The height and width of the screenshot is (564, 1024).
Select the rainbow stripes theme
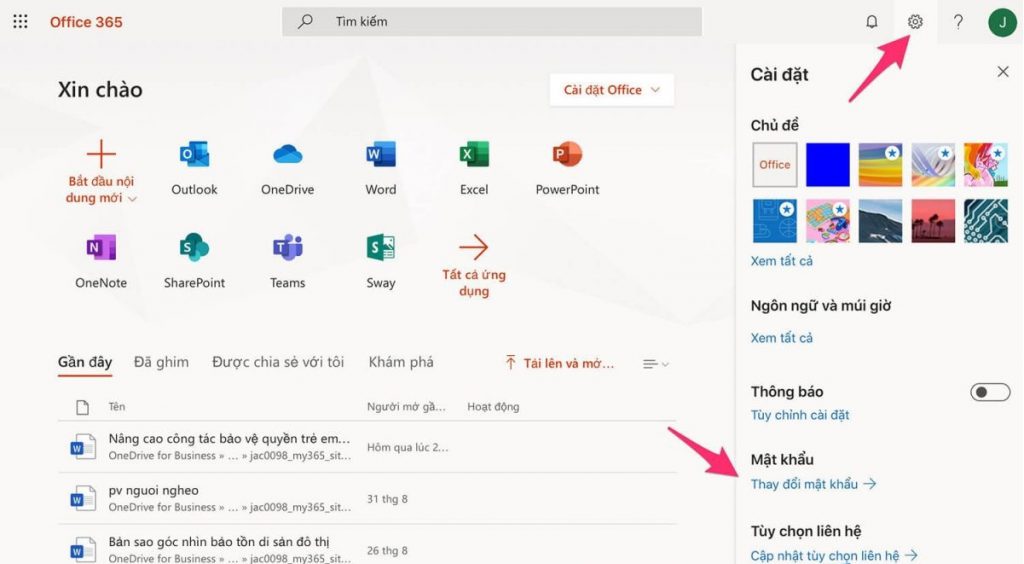point(880,164)
